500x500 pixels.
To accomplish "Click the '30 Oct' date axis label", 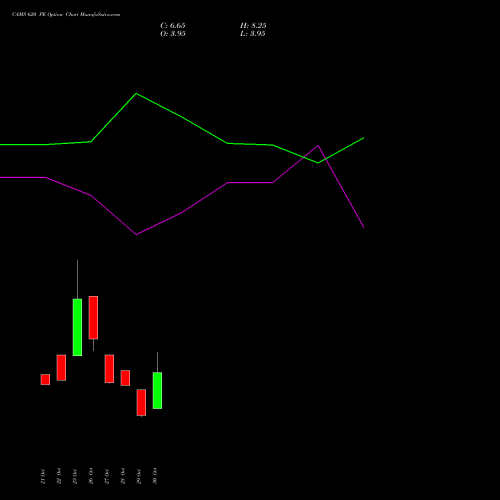I will pos(155,476).
